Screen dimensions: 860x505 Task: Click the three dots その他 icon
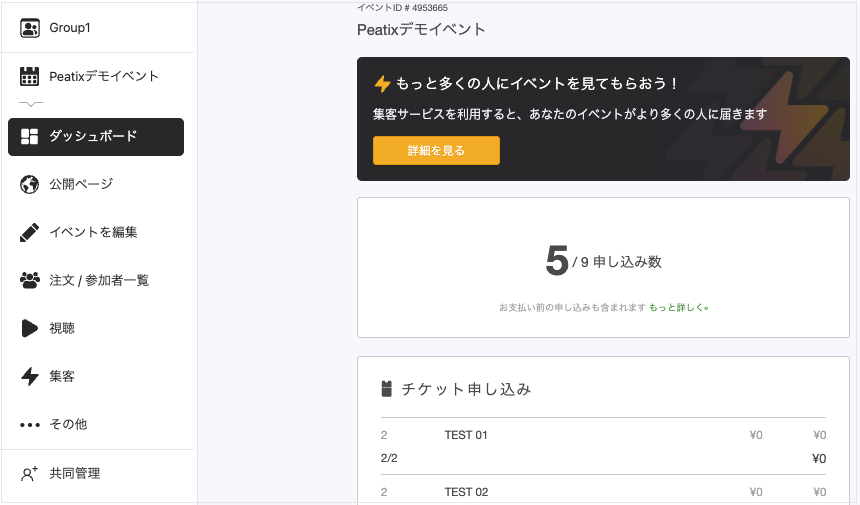pyautogui.click(x=30, y=424)
